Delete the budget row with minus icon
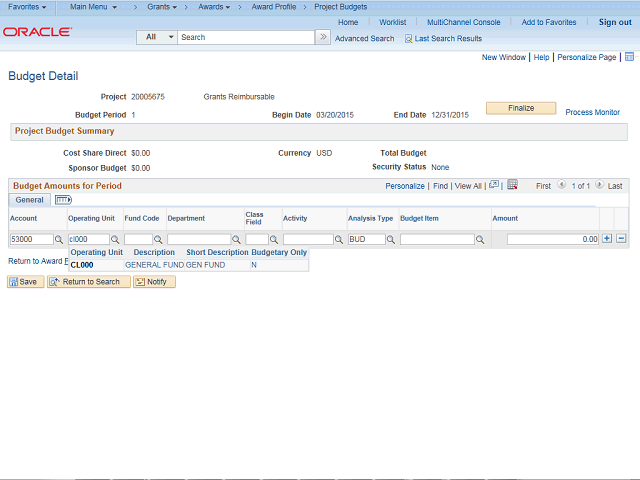Screen dimensions: 640x480 [x=621, y=239]
